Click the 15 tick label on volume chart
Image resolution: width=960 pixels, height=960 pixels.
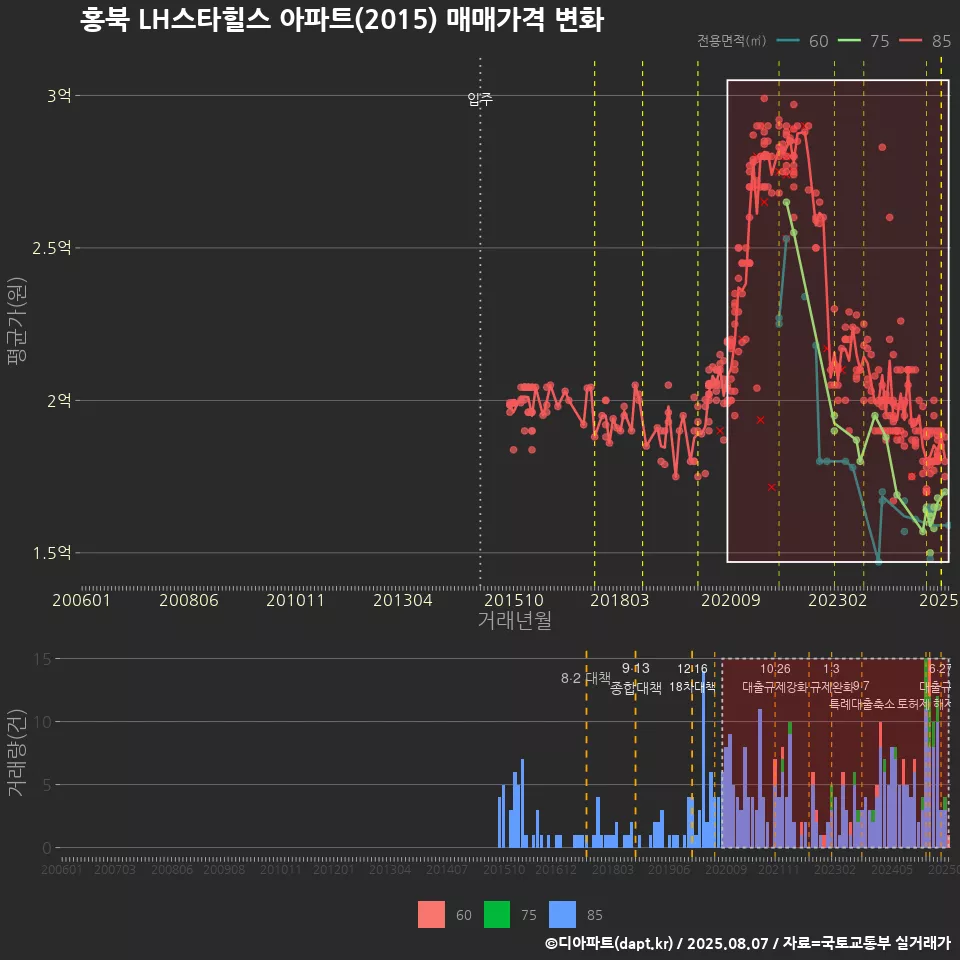(43, 659)
